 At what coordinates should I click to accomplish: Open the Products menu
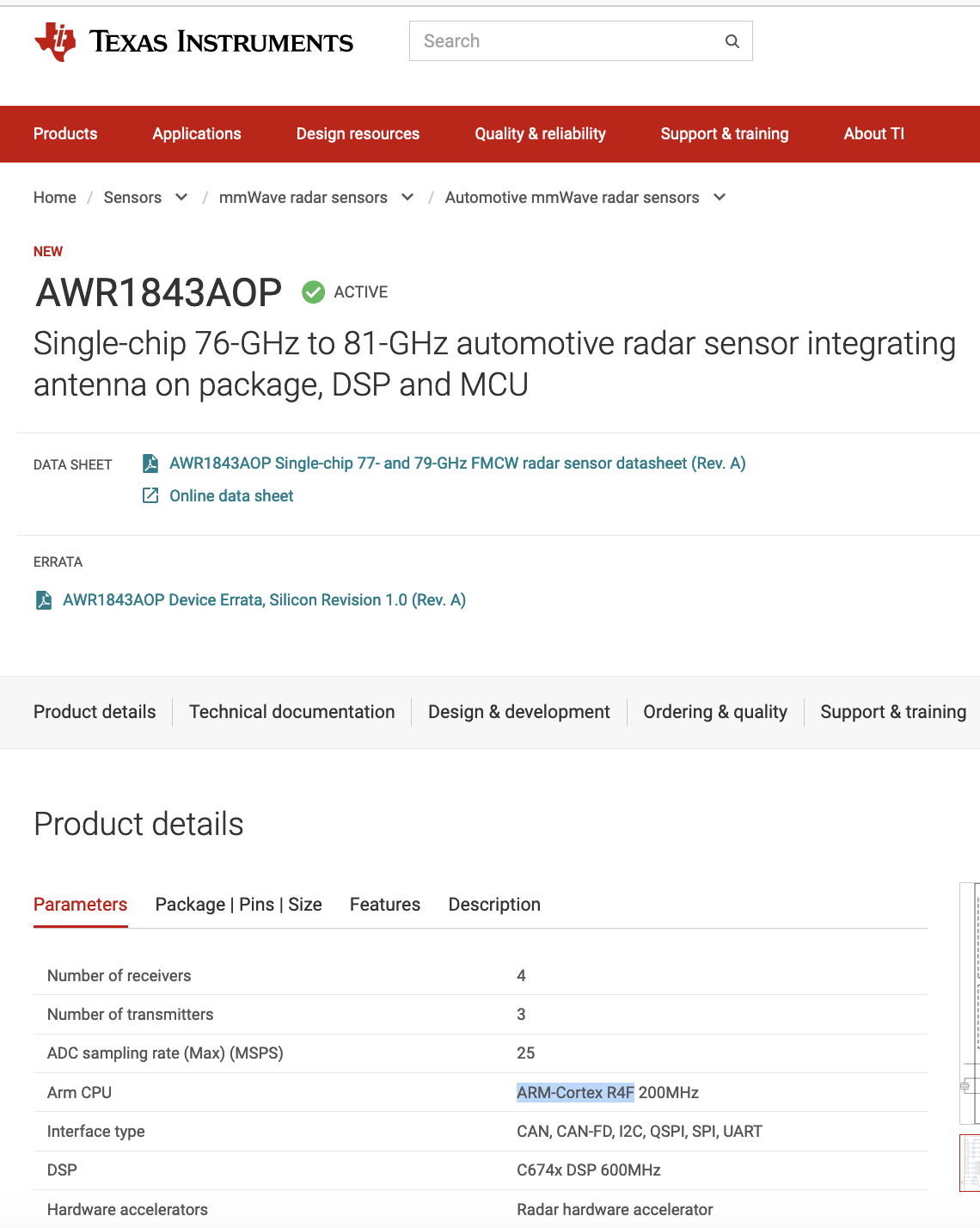coord(65,134)
